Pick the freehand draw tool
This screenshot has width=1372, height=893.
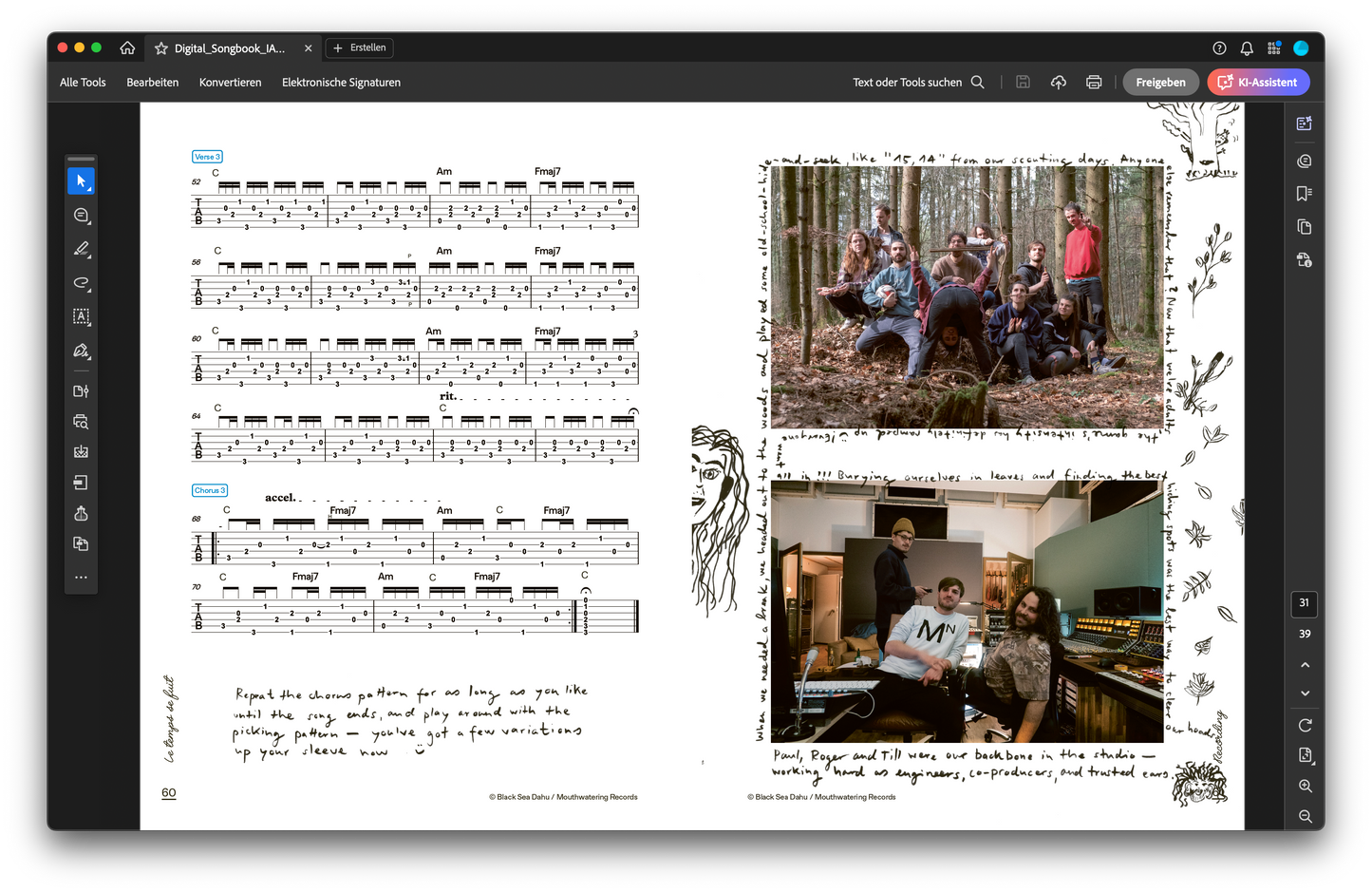(81, 283)
